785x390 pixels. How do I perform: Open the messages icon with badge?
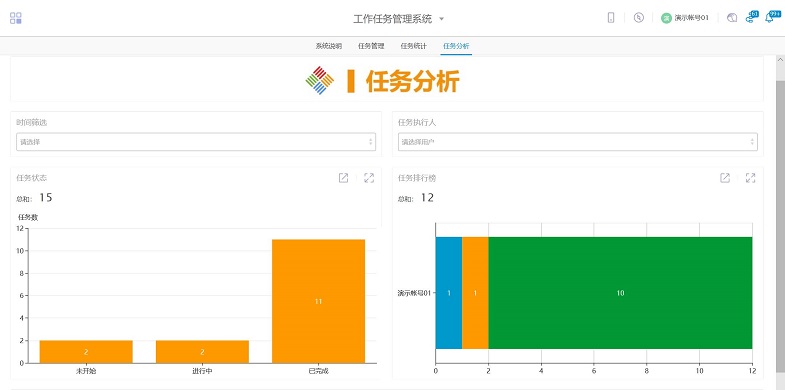(751, 17)
